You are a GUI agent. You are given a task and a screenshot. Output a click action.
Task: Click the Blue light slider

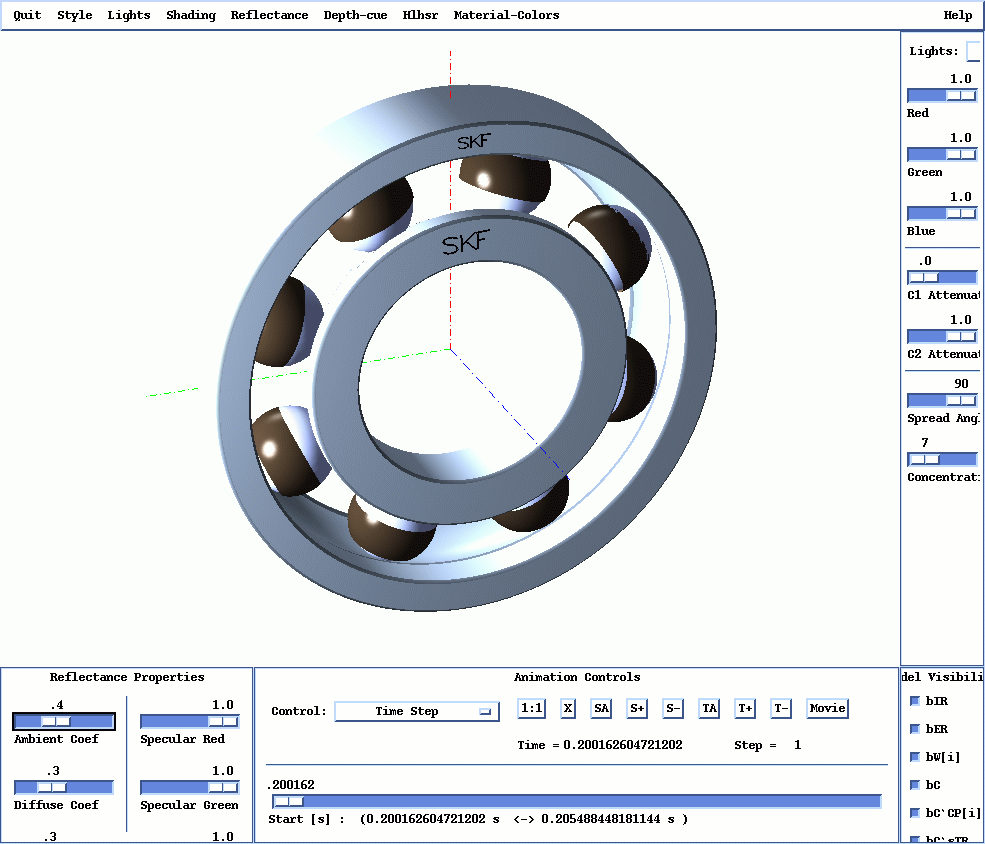942,214
